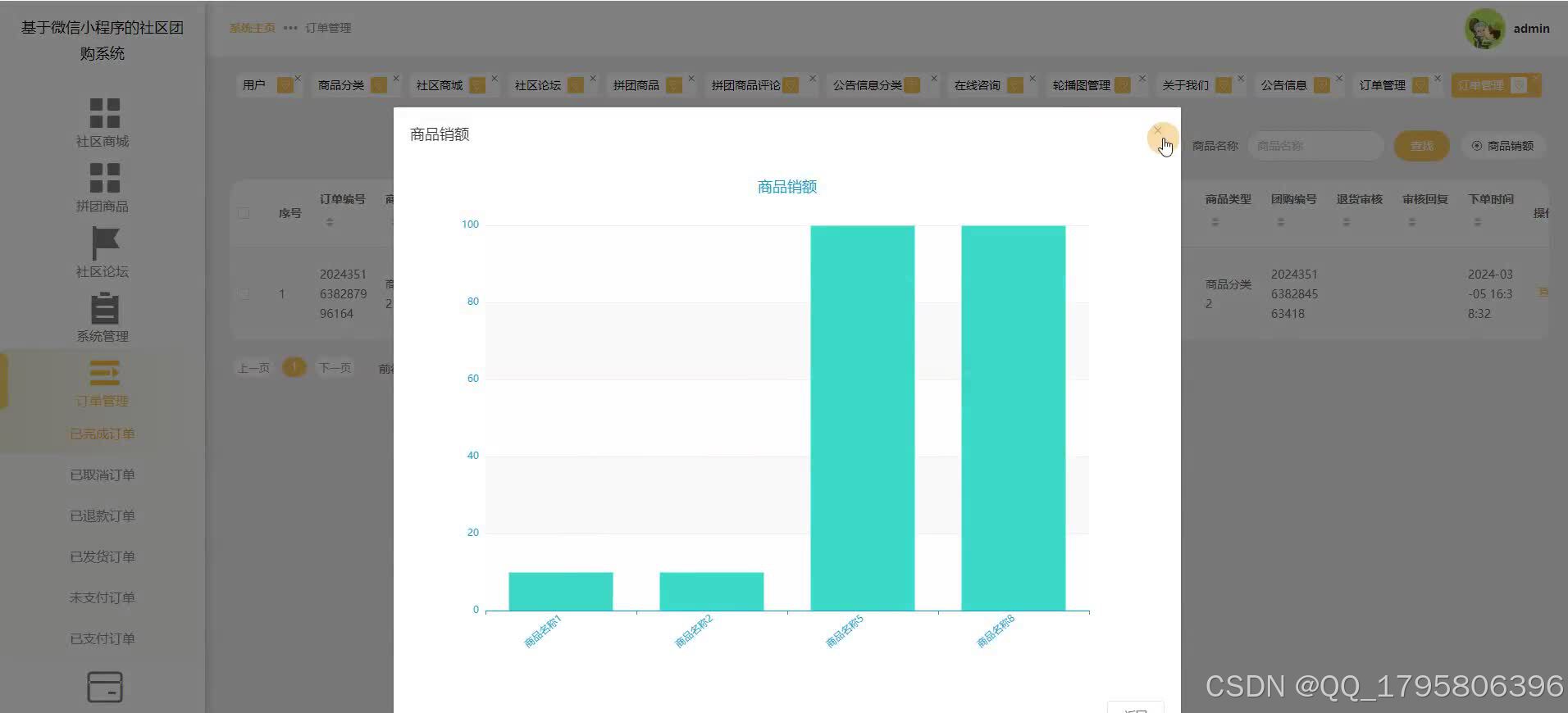The height and width of the screenshot is (713, 1568).
Task: Click the 商品销额 chart button
Action: (x=1502, y=146)
